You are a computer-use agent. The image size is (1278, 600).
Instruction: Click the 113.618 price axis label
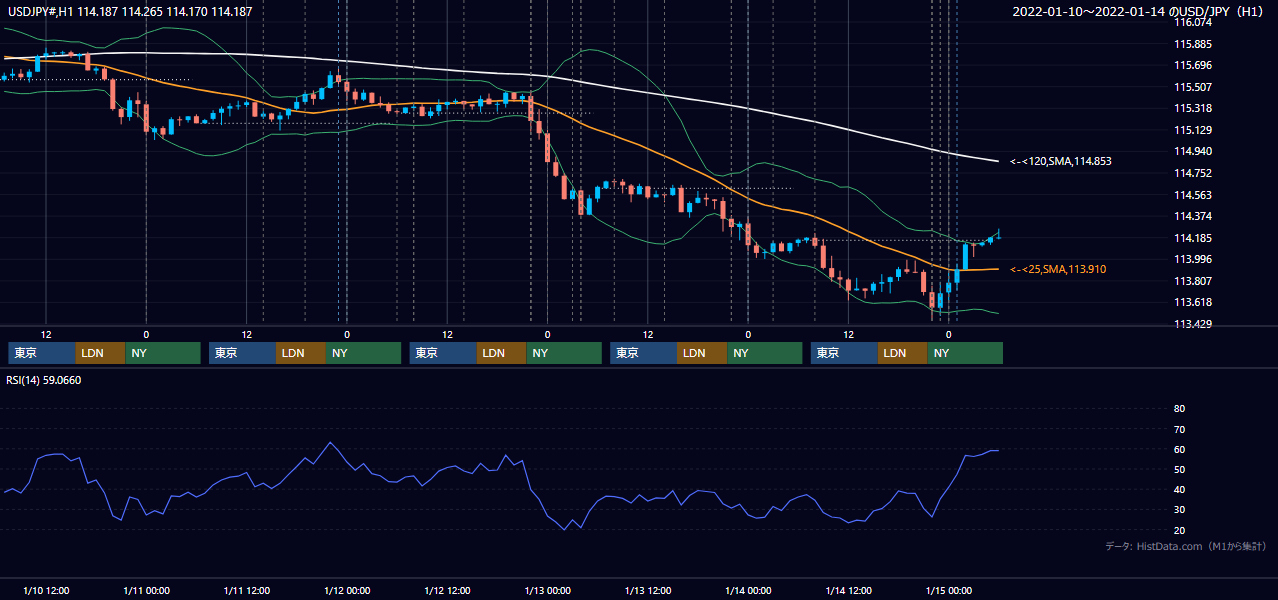pyautogui.click(x=1192, y=302)
